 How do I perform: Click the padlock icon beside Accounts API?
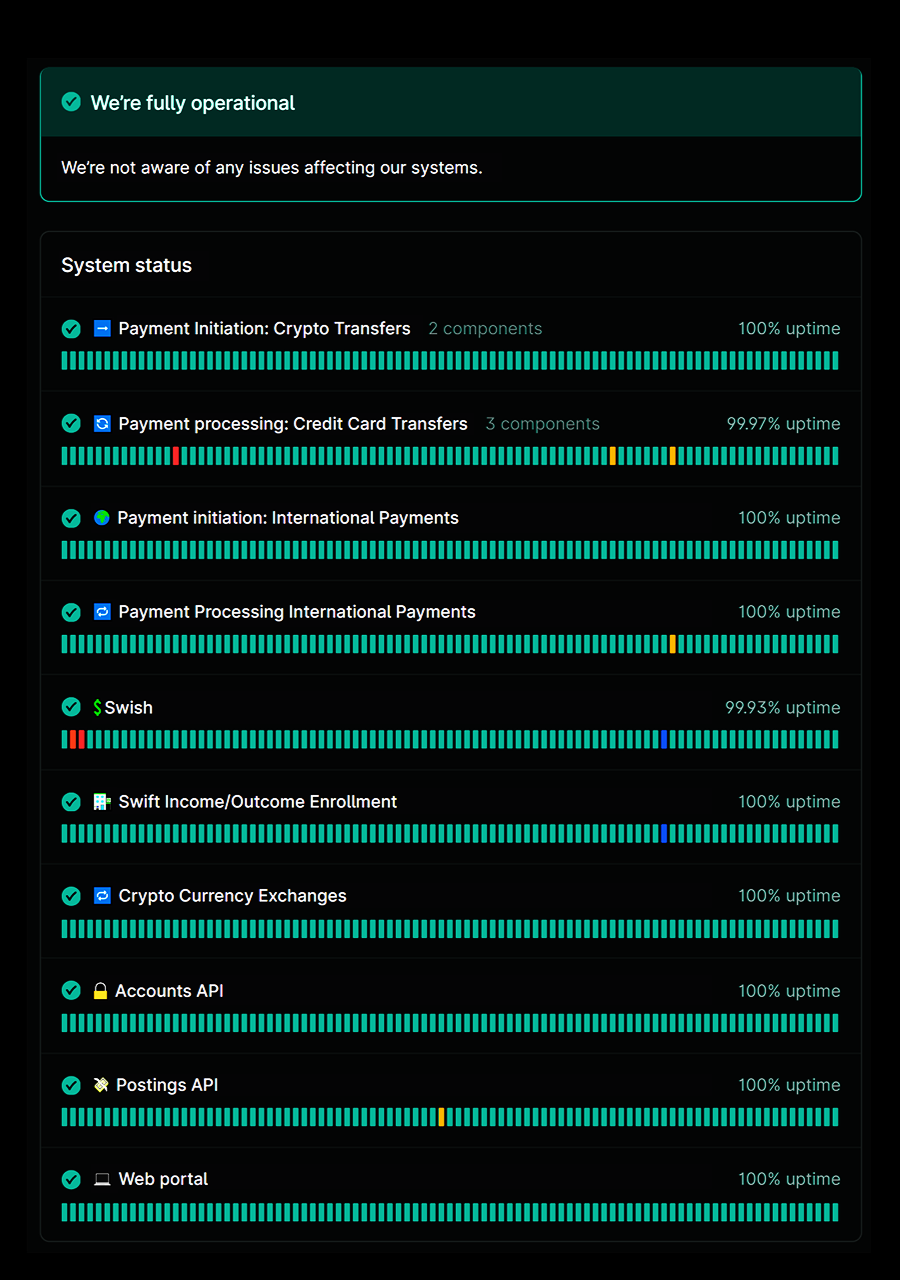coord(100,991)
